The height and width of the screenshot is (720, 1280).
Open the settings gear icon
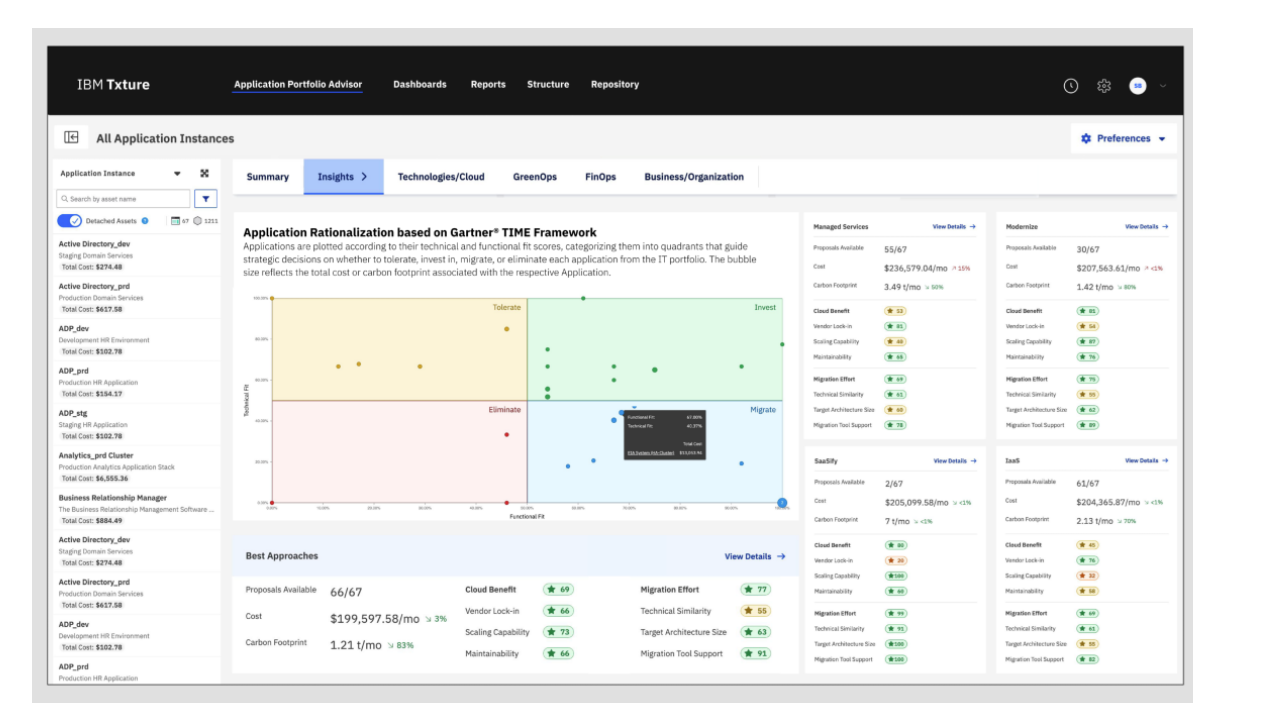click(x=1104, y=86)
